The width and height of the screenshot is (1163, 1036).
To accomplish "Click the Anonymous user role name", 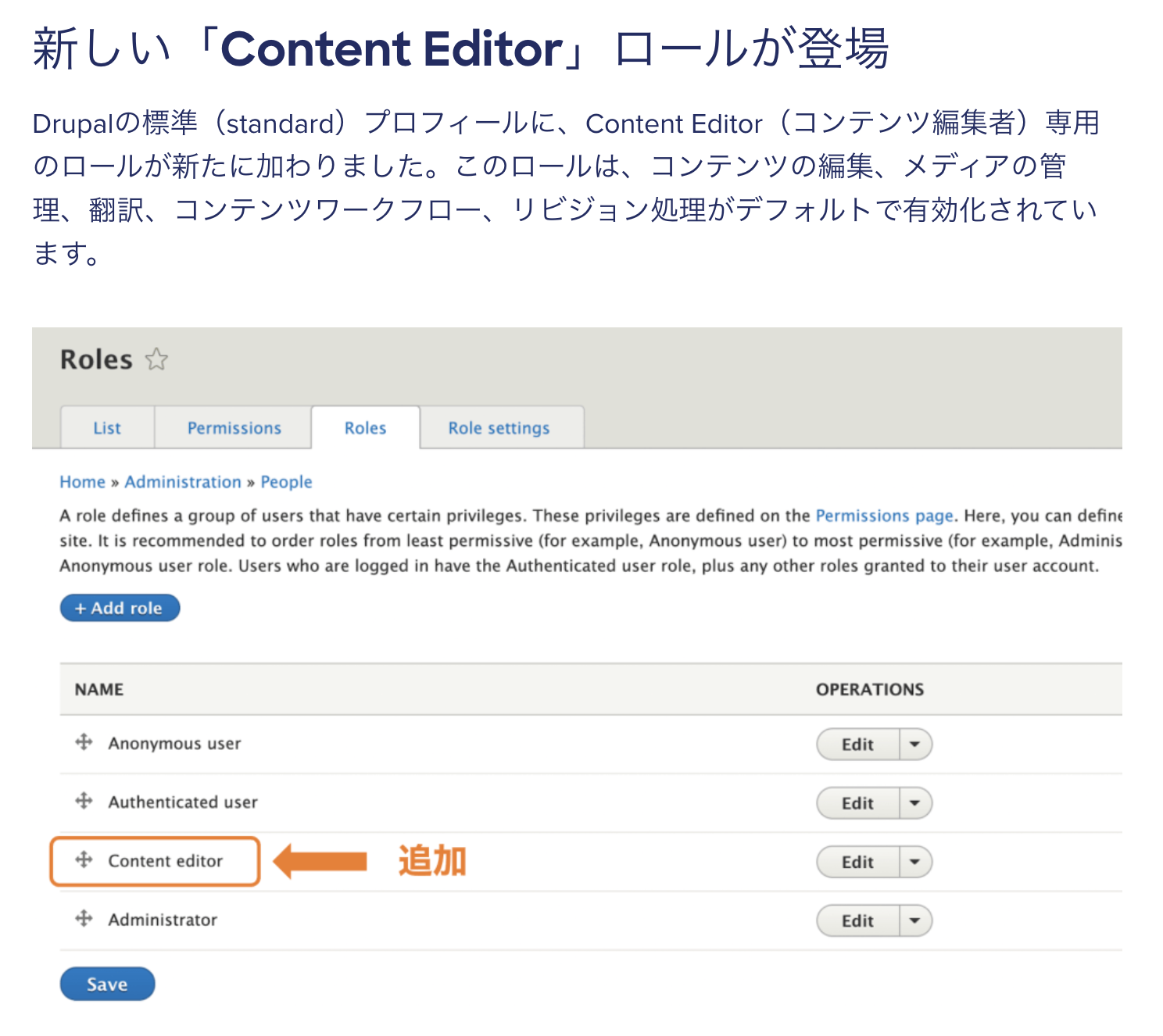I will pos(174,743).
